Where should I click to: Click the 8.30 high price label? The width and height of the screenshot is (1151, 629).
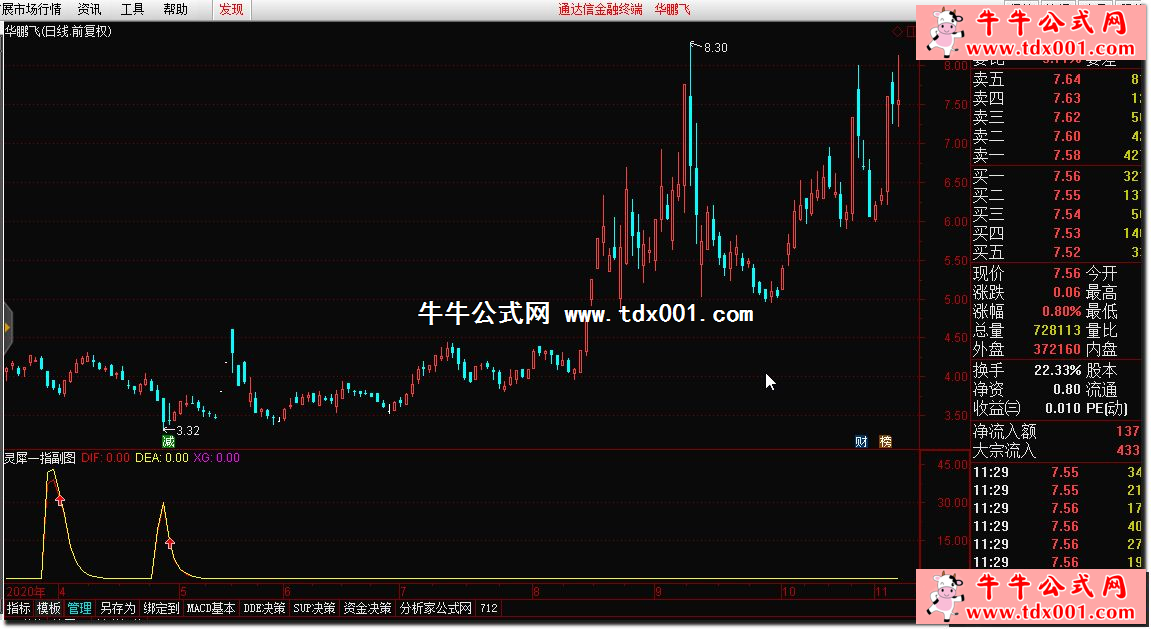point(716,48)
